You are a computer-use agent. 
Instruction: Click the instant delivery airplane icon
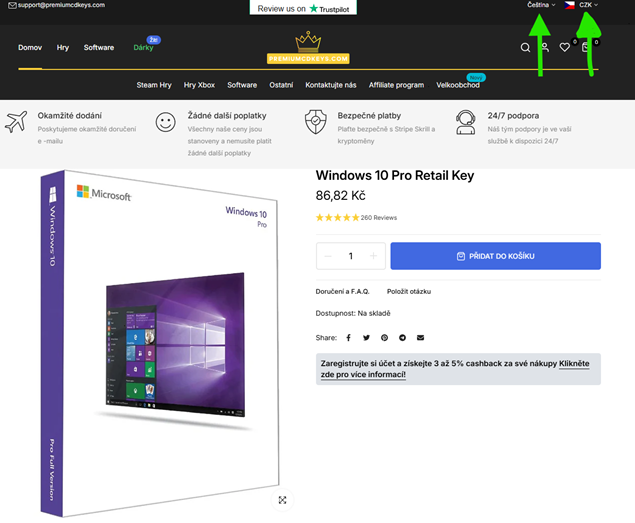point(16,122)
